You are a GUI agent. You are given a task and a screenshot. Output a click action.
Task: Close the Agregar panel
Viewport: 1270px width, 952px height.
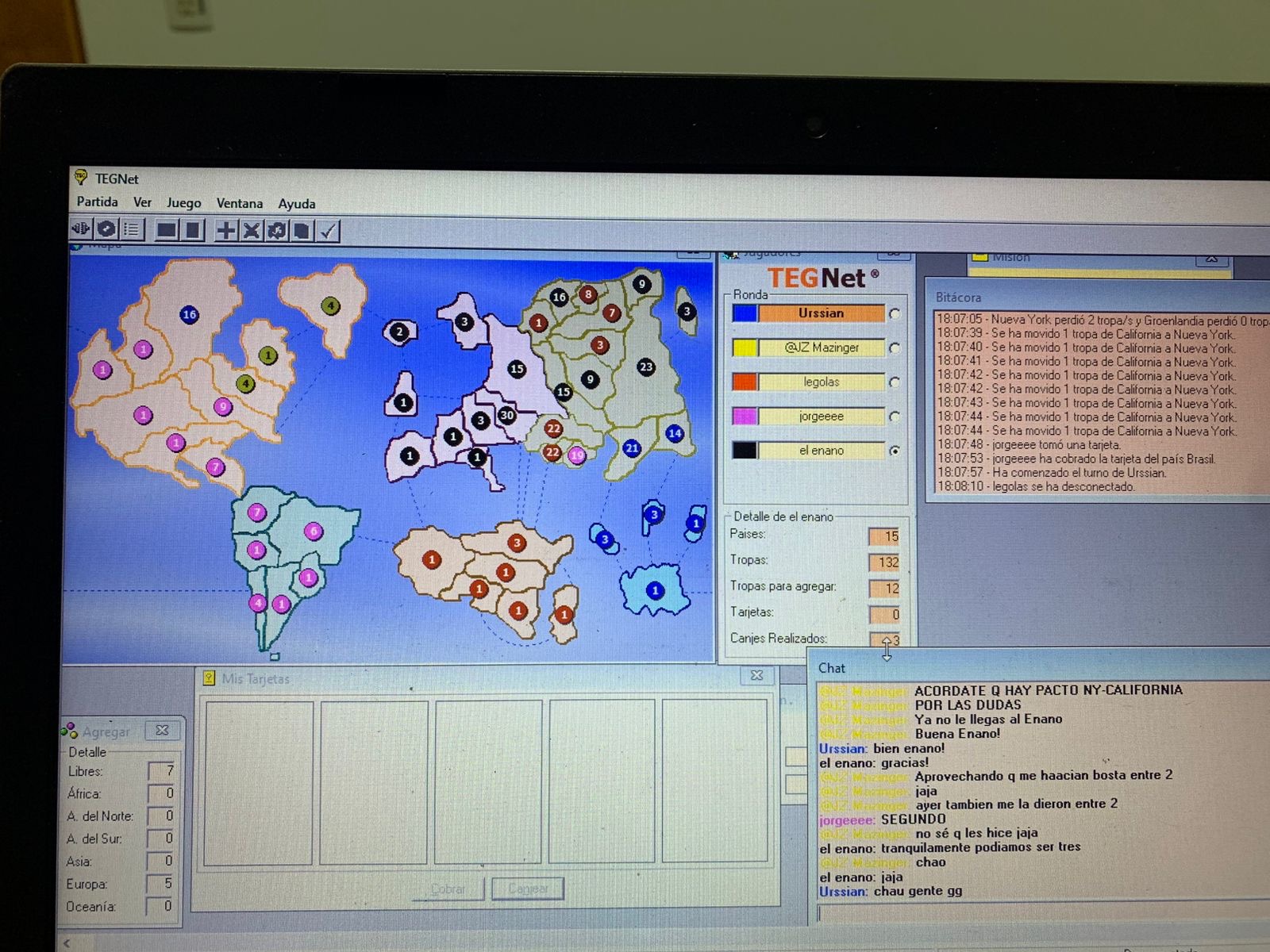tap(162, 731)
